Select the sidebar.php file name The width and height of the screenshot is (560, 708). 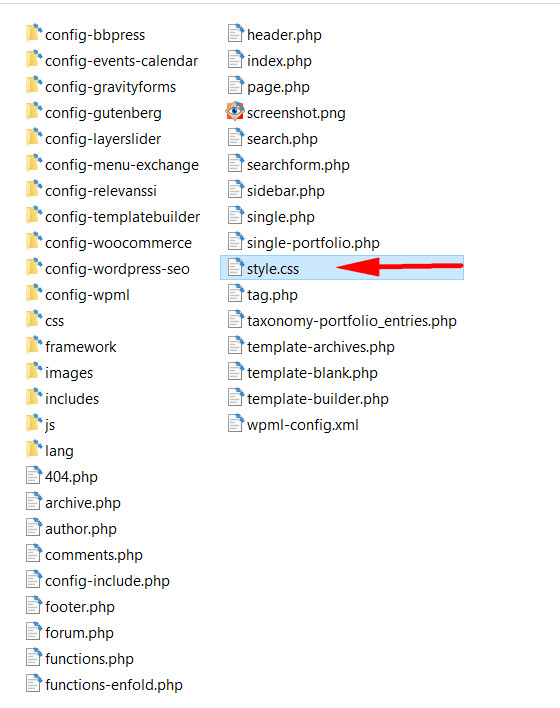coord(286,191)
